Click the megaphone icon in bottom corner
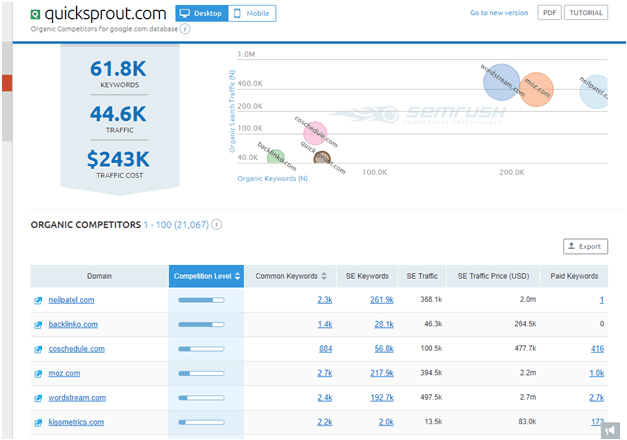 coord(610,430)
